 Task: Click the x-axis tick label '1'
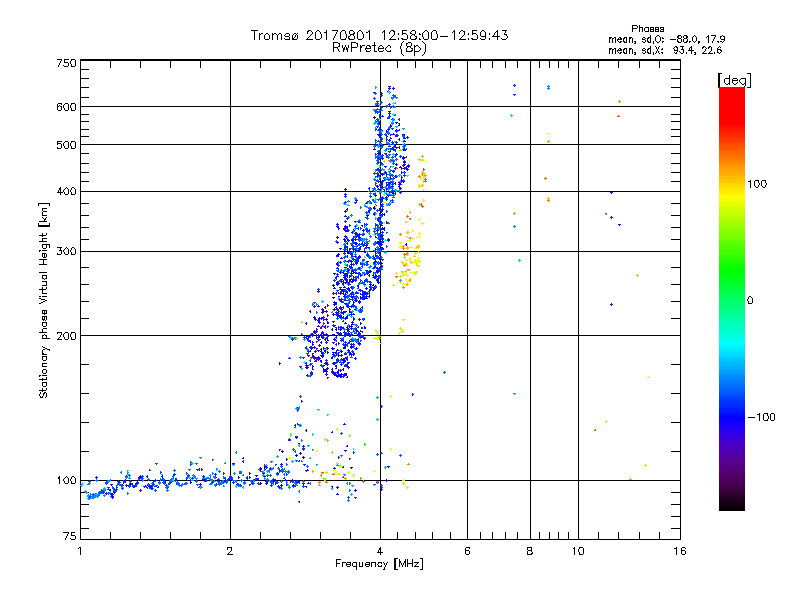pos(80,551)
